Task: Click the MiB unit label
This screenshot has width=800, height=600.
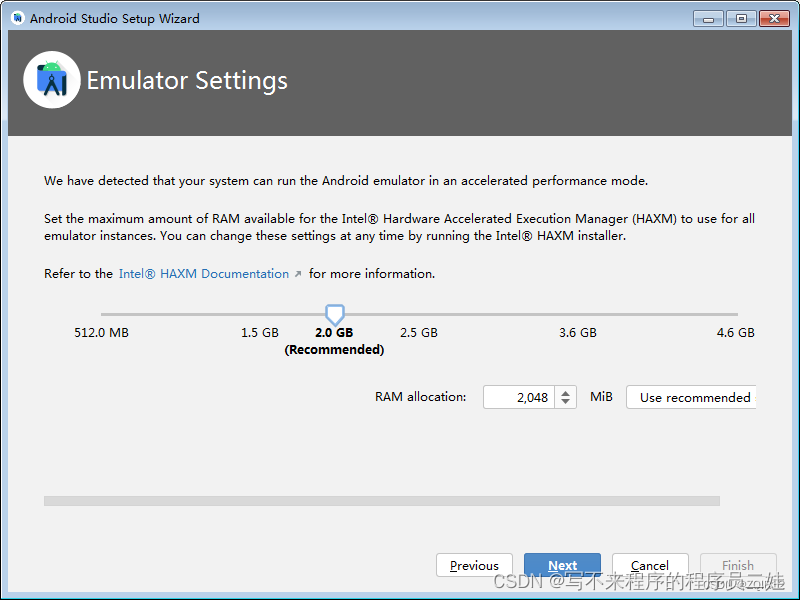Action: coord(601,396)
